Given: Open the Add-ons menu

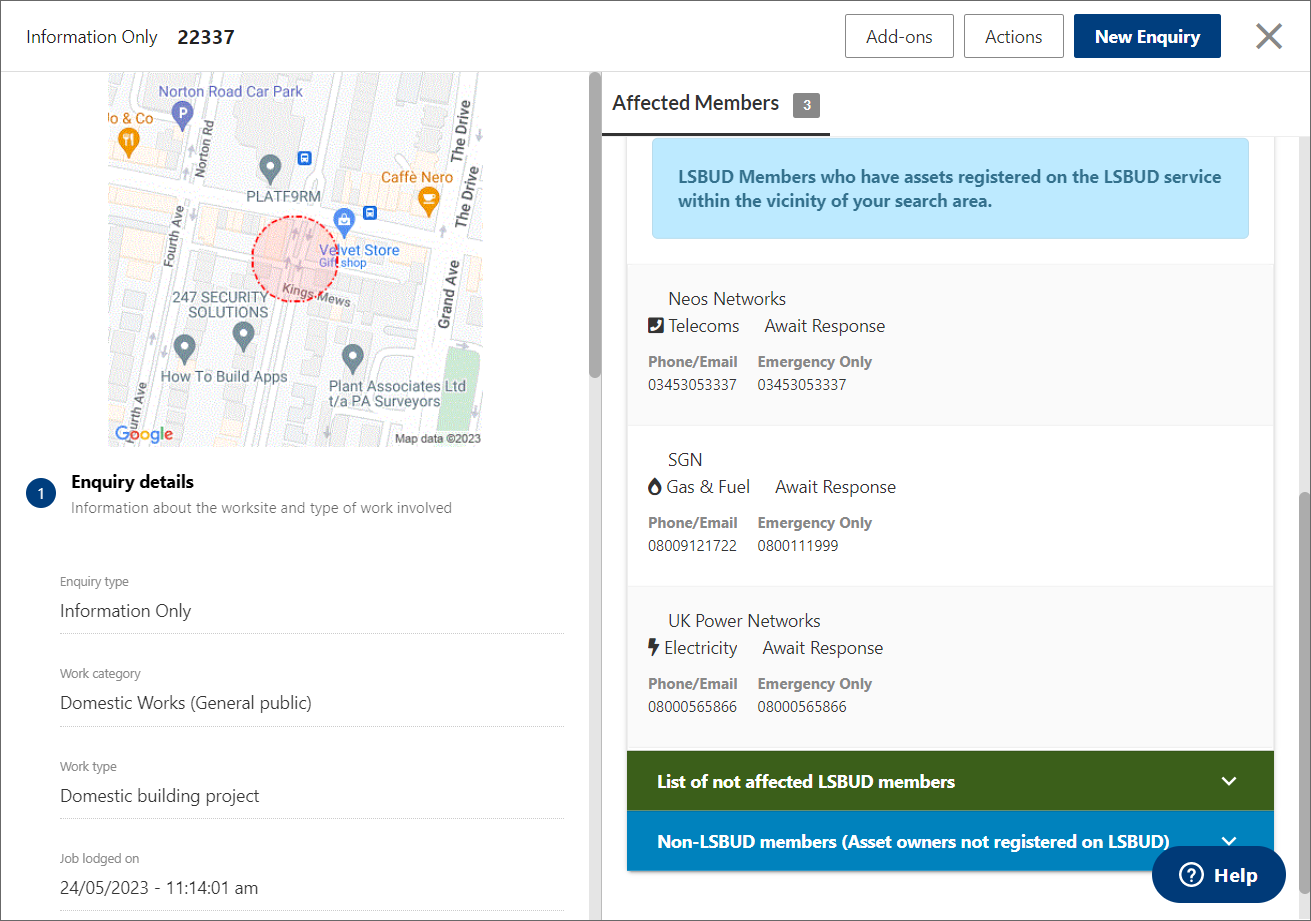Looking at the screenshot, I should coord(898,37).
